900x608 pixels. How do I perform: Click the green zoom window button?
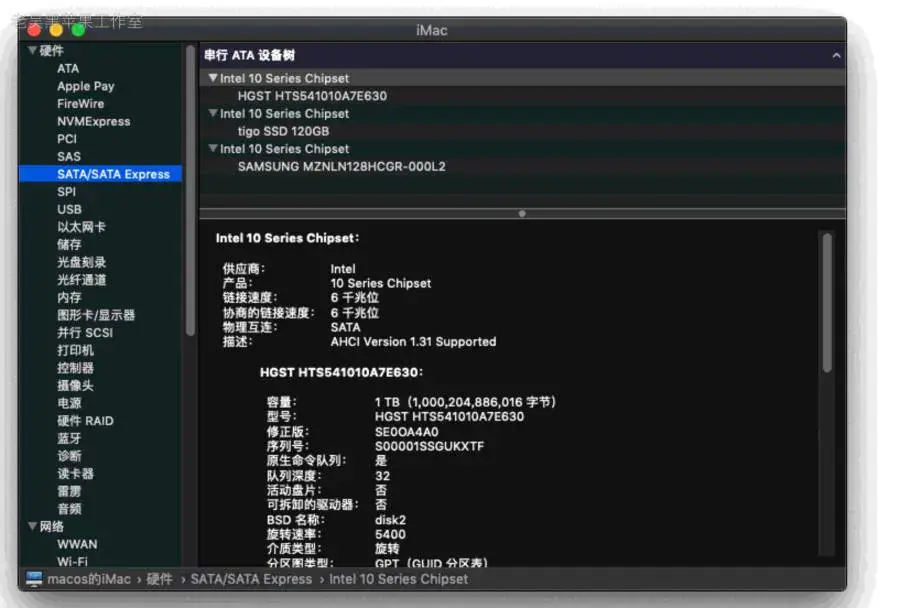pos(79,29)
